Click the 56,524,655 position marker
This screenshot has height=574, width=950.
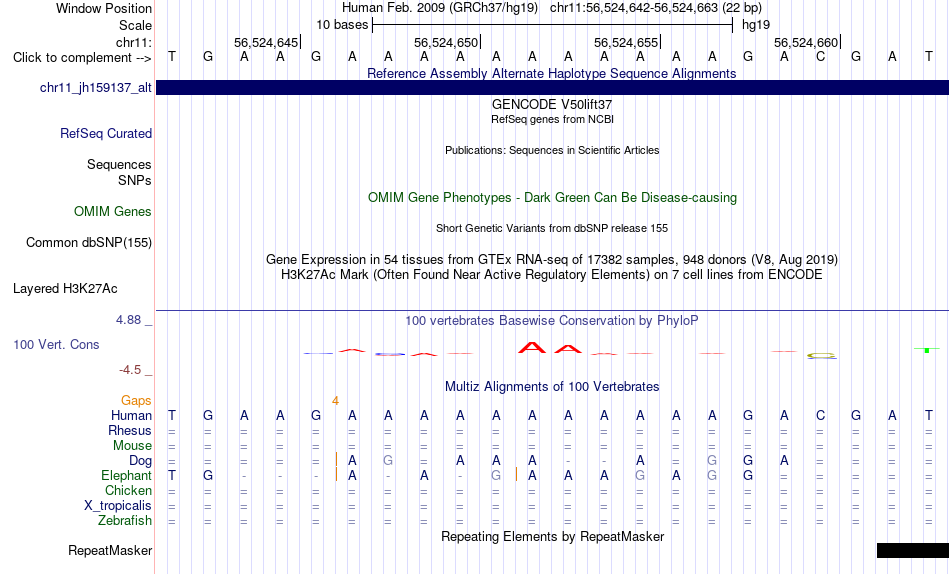tap(626, 42)
